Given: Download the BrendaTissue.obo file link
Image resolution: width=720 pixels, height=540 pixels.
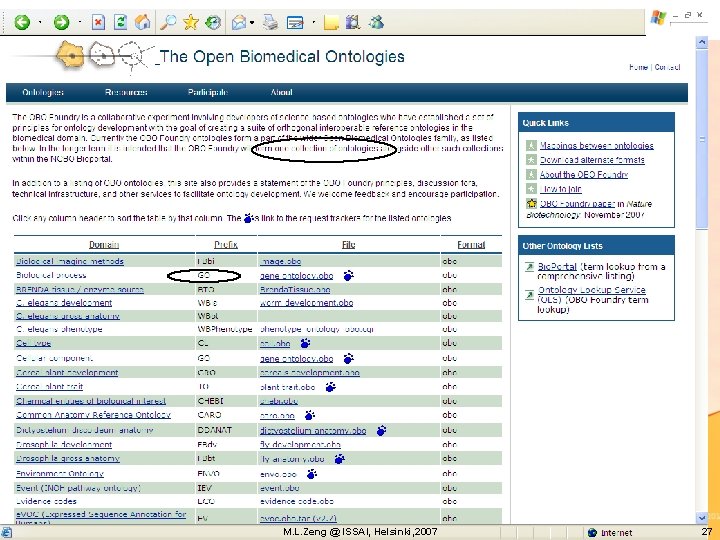Looking at the screenshot, I should [295, 290].
